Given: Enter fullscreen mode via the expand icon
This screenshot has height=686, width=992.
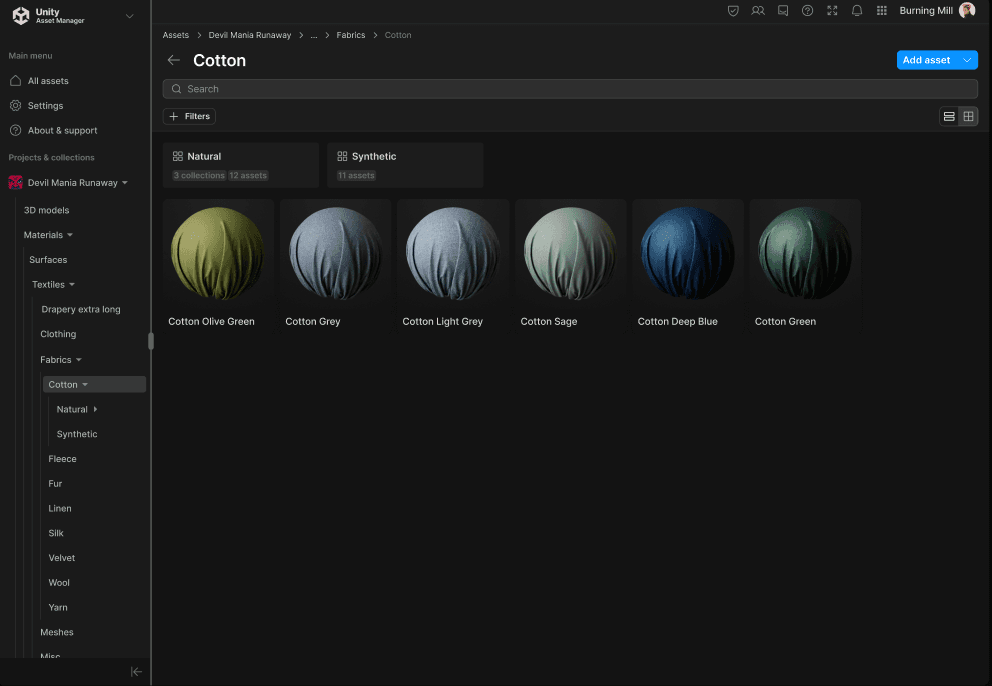Looking at the screenshot, I should [832, 11].
